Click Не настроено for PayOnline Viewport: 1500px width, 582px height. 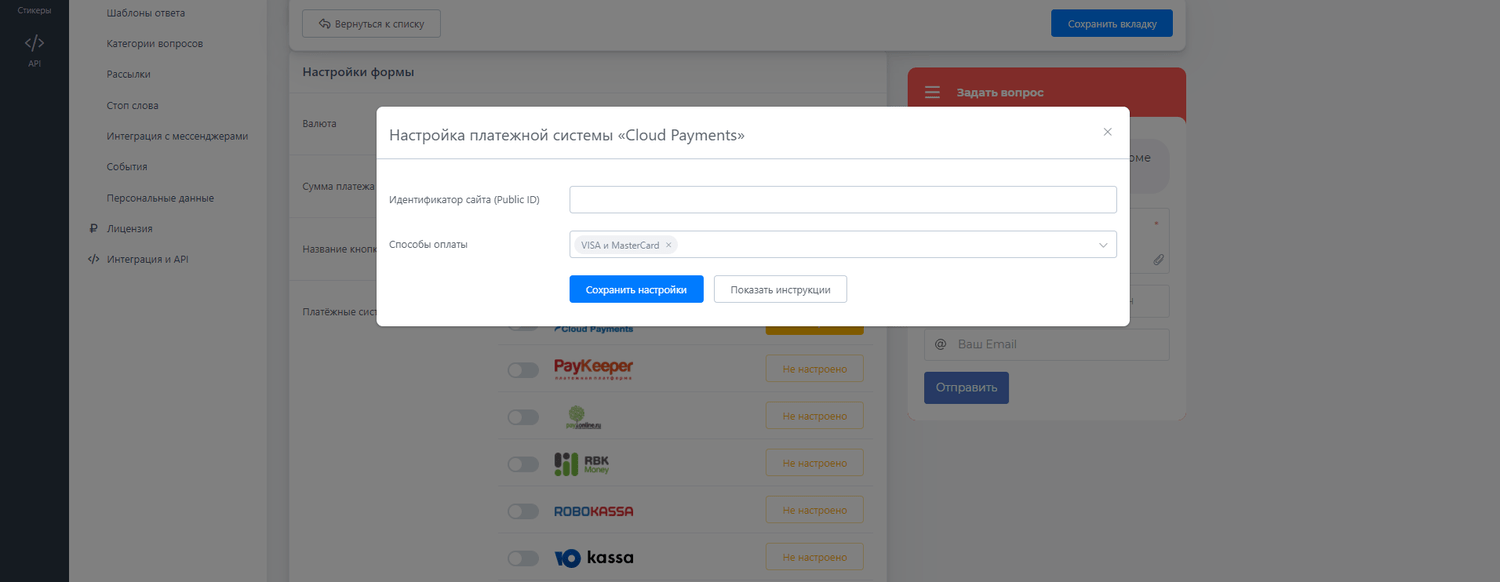(814, 416)
